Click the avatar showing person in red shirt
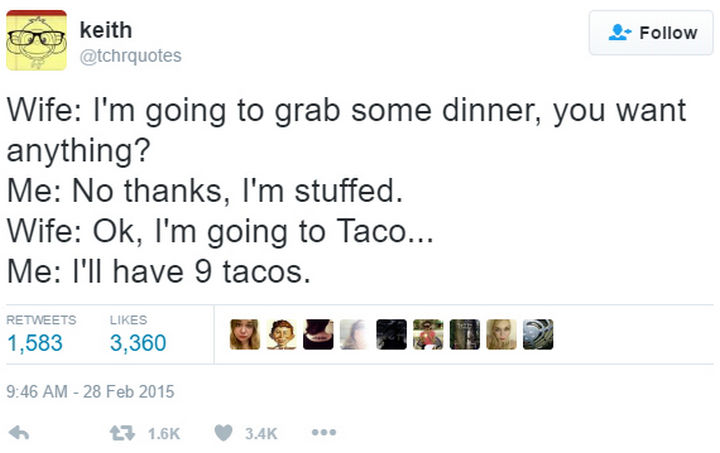The width and height of the screenshot is (720, 453). click(x=428, y=335)
